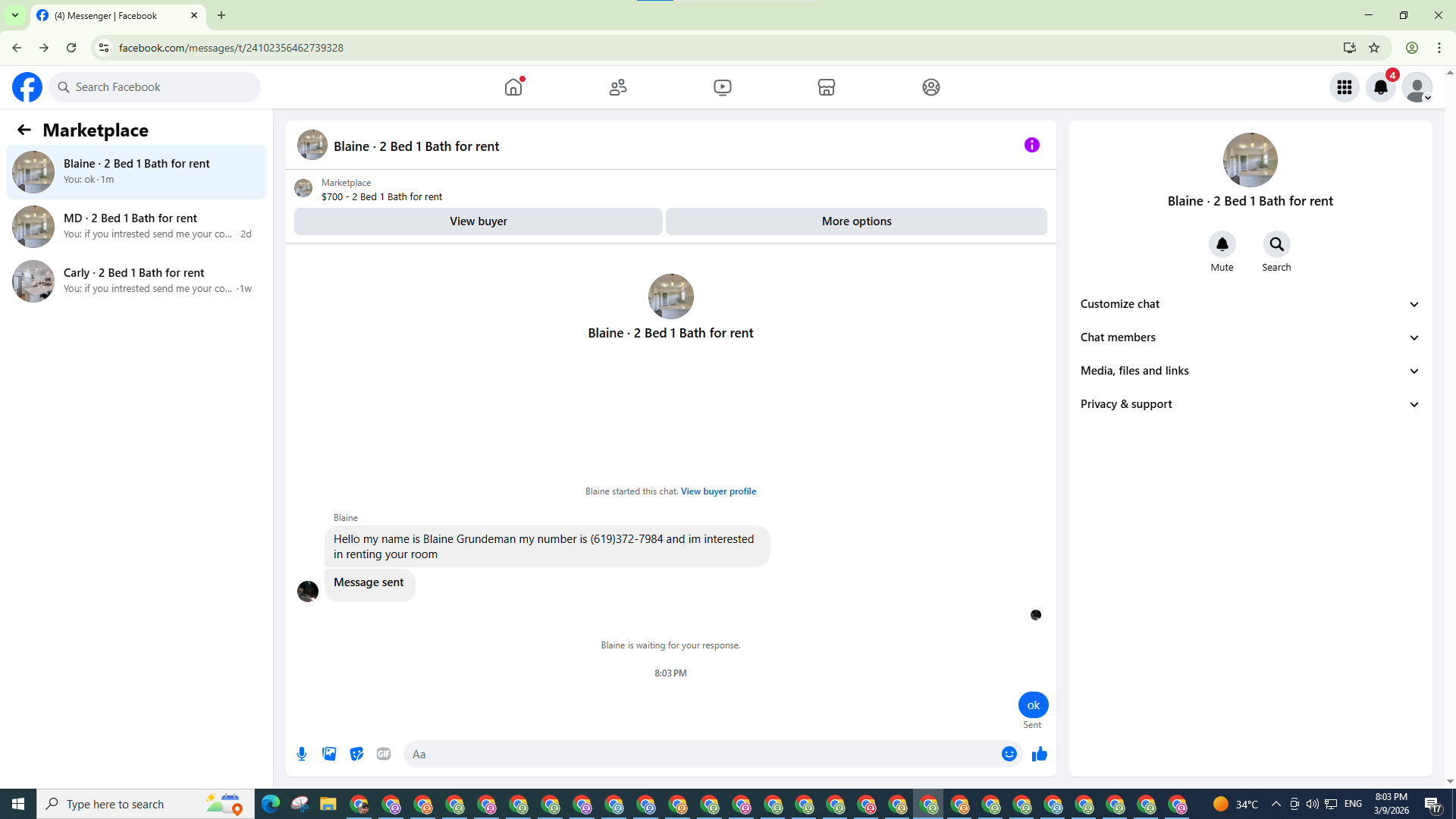Open the emoji picker in message box
The width and height of the screenshot is (1456, 819).
1009,754
